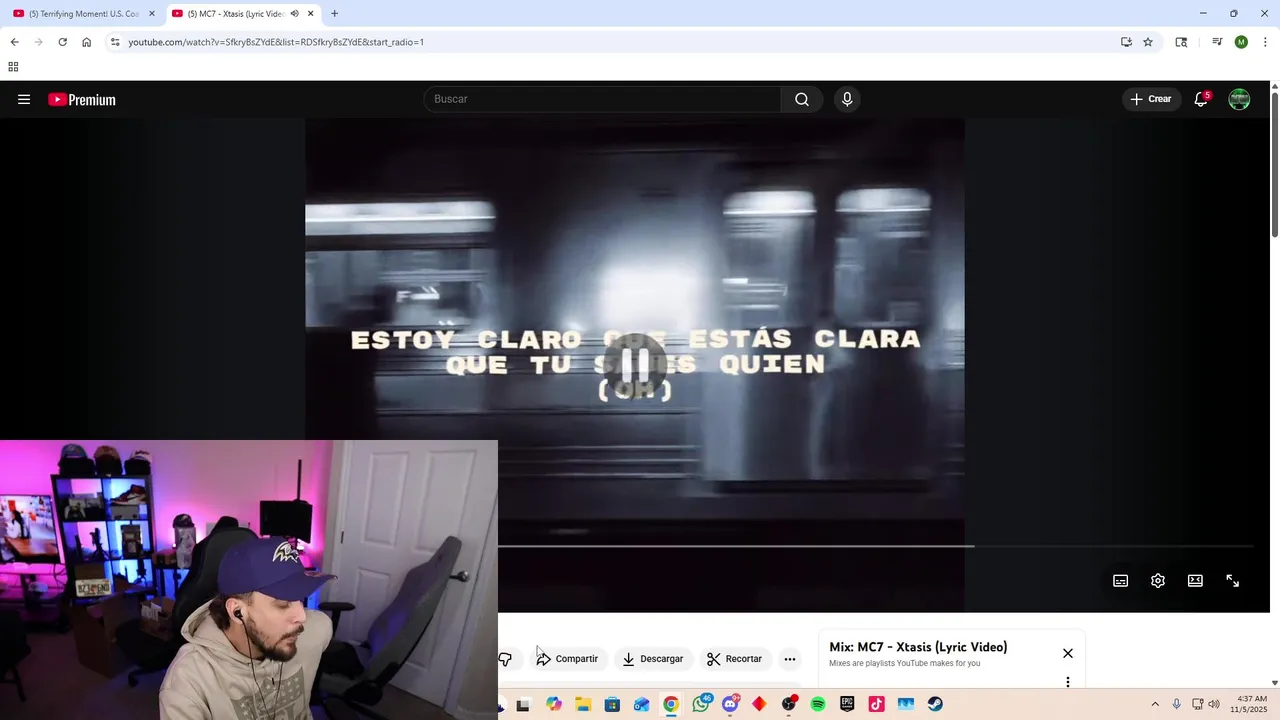1280x720 pixels.
Task: Mute the tab via its speaker icon
Action: tap(295, 14)
